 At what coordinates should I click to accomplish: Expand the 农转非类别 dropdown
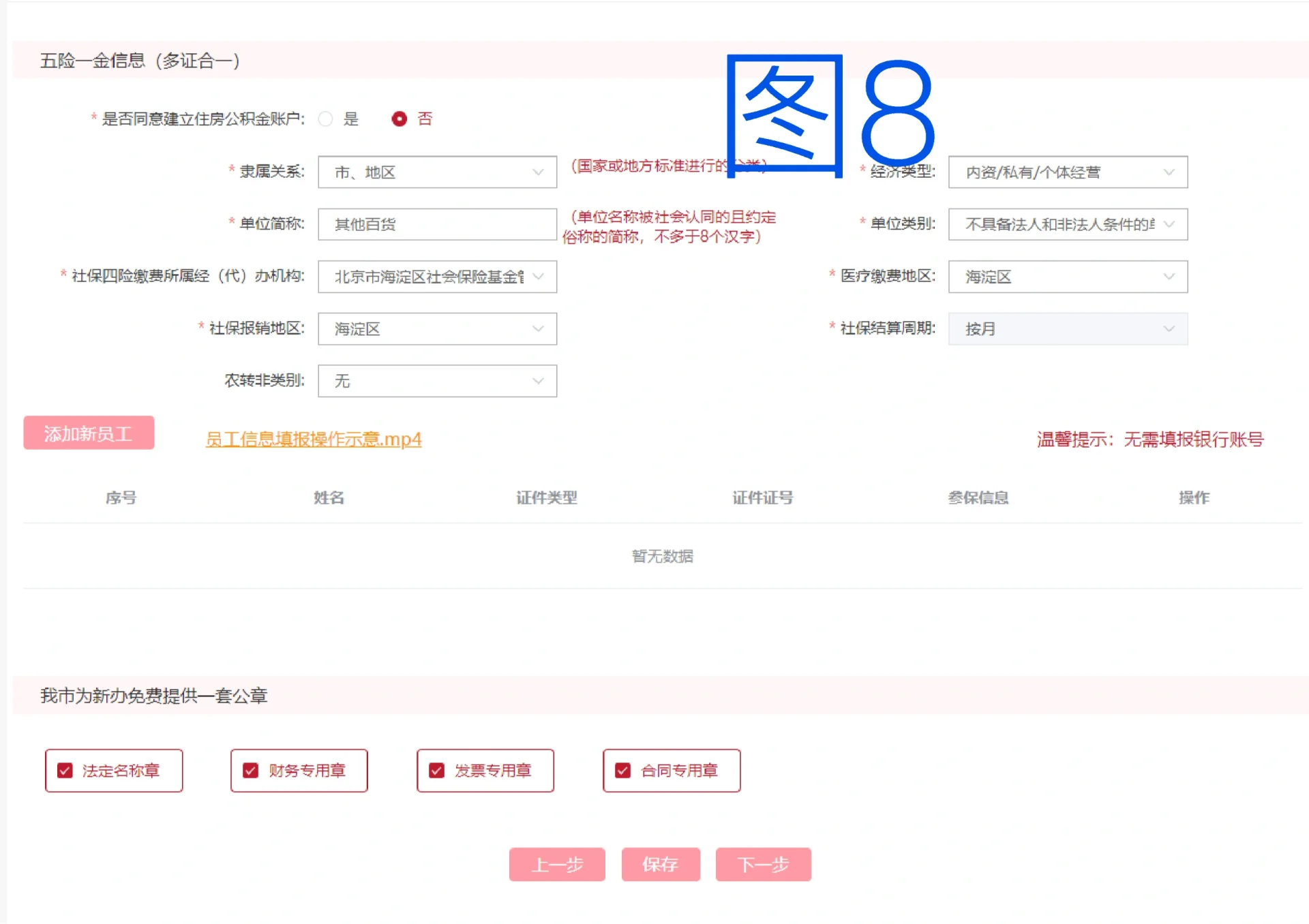tap(437, 381)
